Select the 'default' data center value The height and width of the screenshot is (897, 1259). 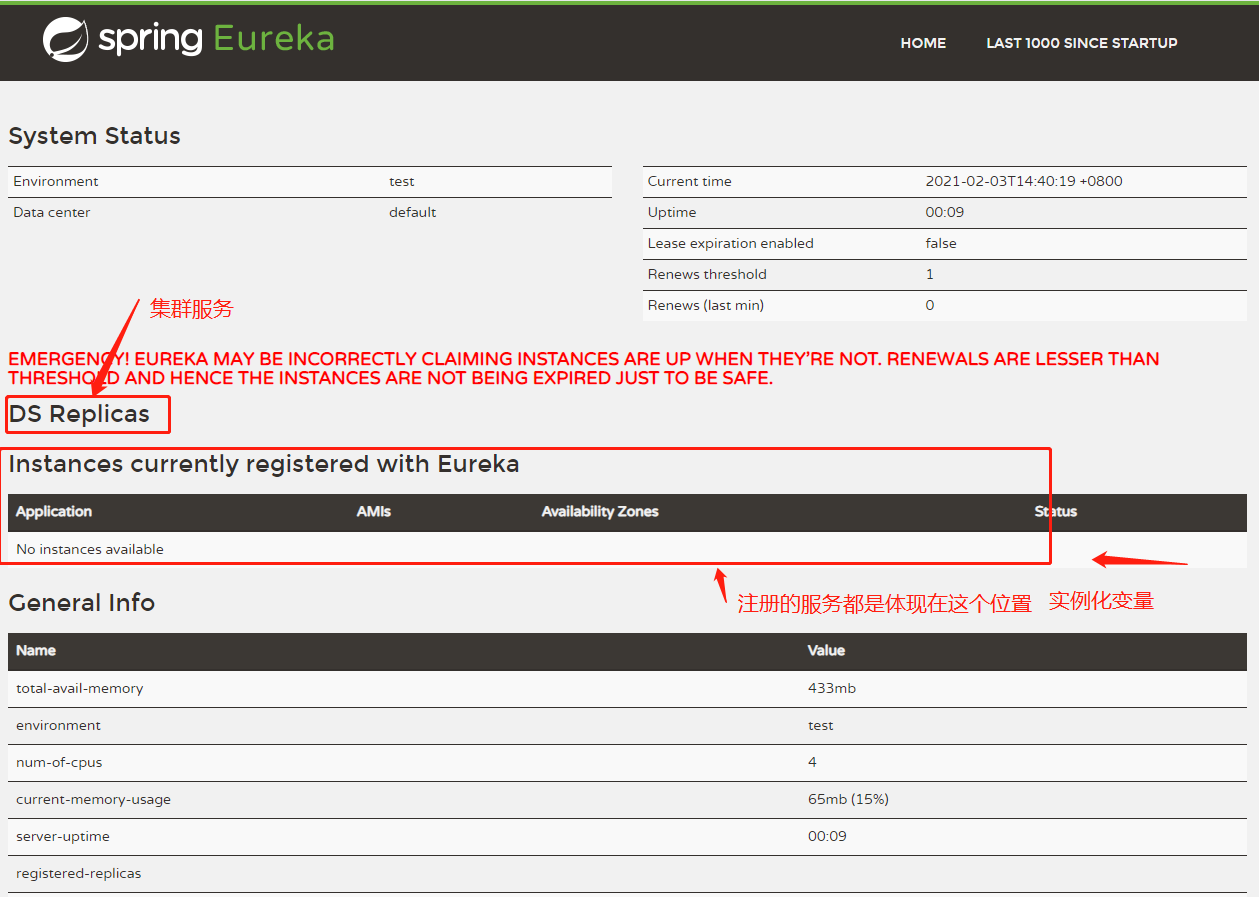click(413, 212)
